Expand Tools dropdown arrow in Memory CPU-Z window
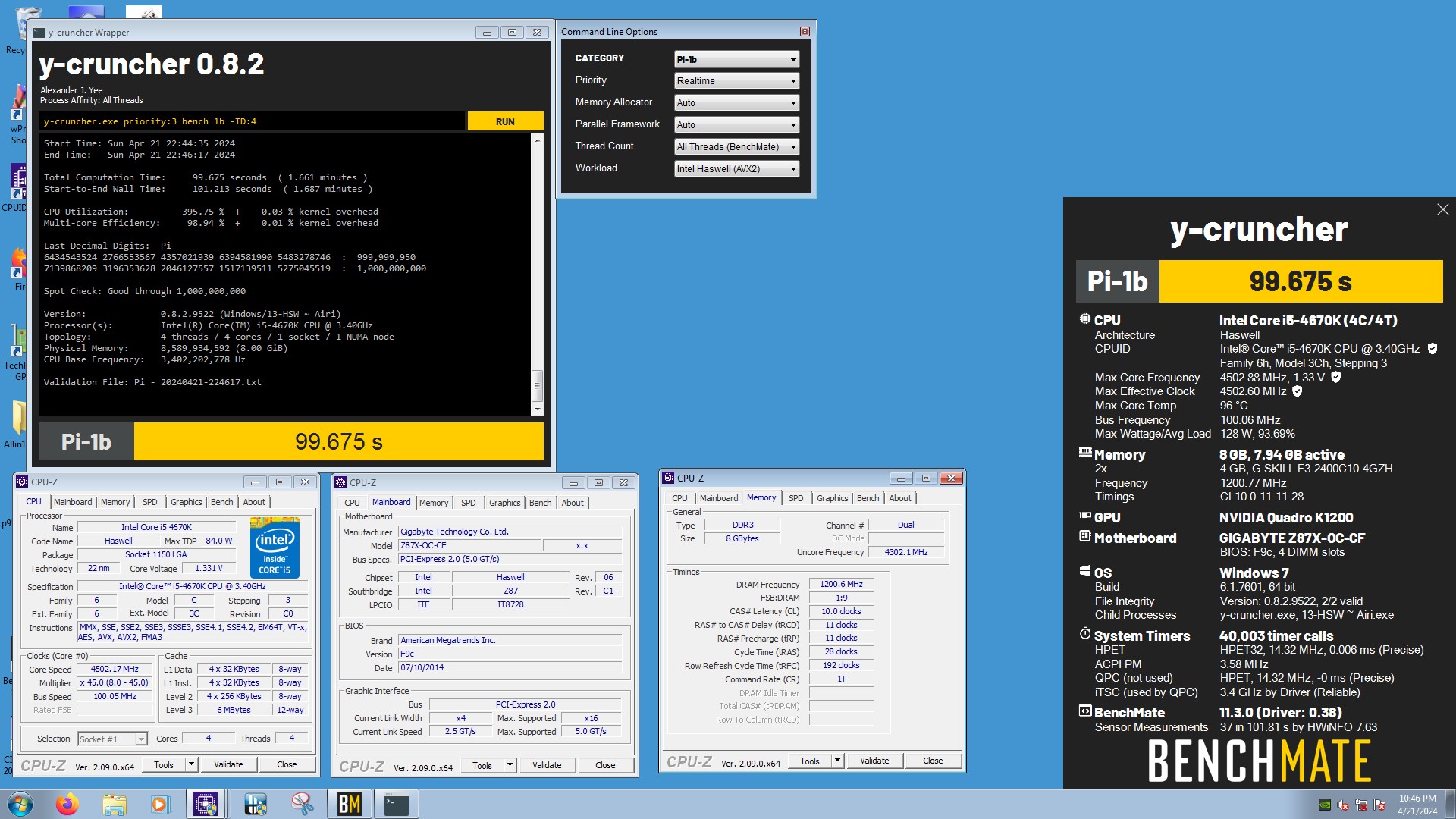Viewport: 1456px width, 819px height. click(x=838, y=761)
